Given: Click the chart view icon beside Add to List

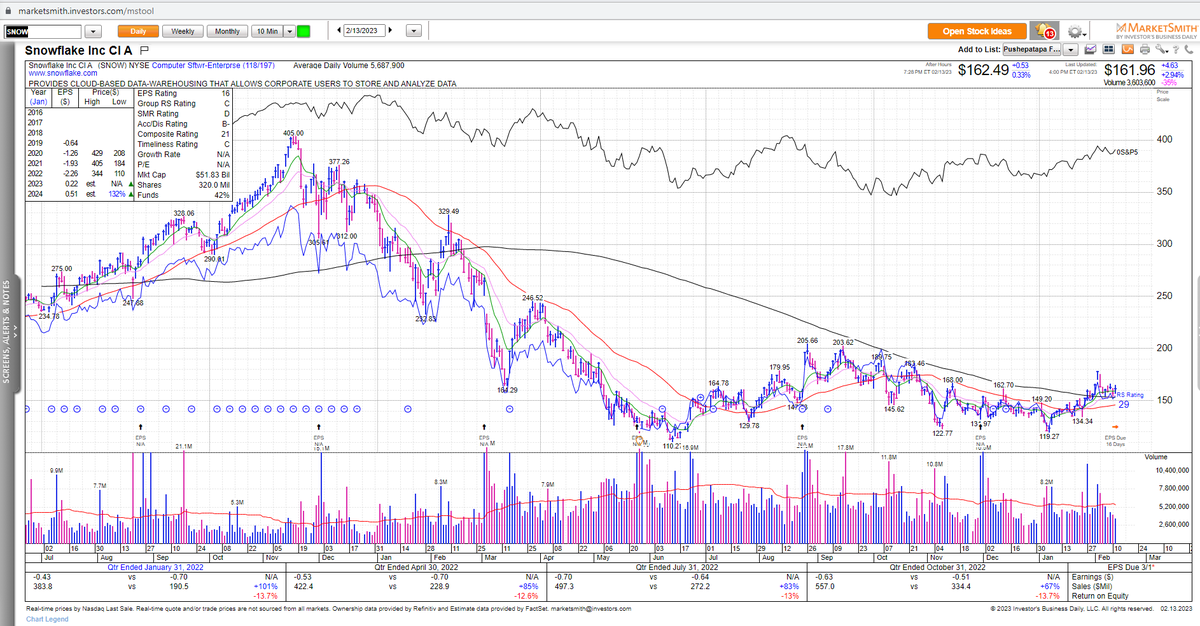Looking at the screenshot, I should click(x=1092, y=49).
